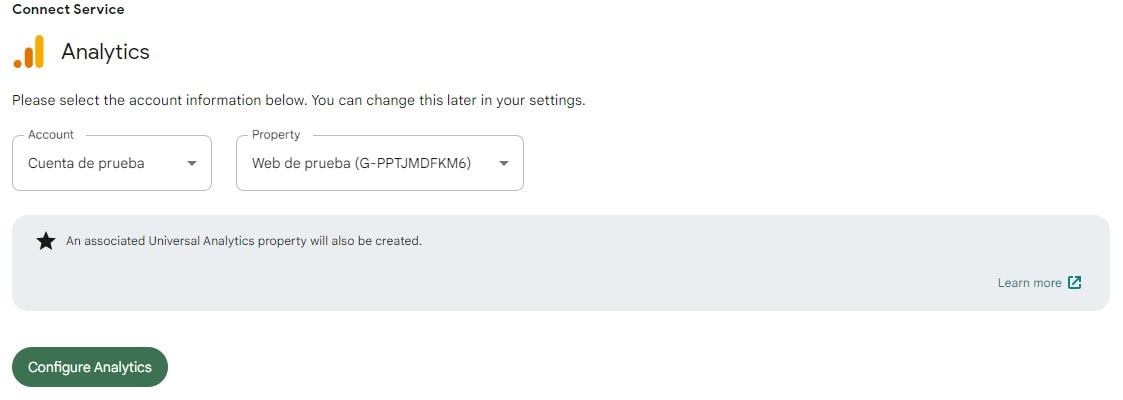Click the Property field label
Image resolution: width=1123 pixels, height=400 pixels.
click(276, 135)
